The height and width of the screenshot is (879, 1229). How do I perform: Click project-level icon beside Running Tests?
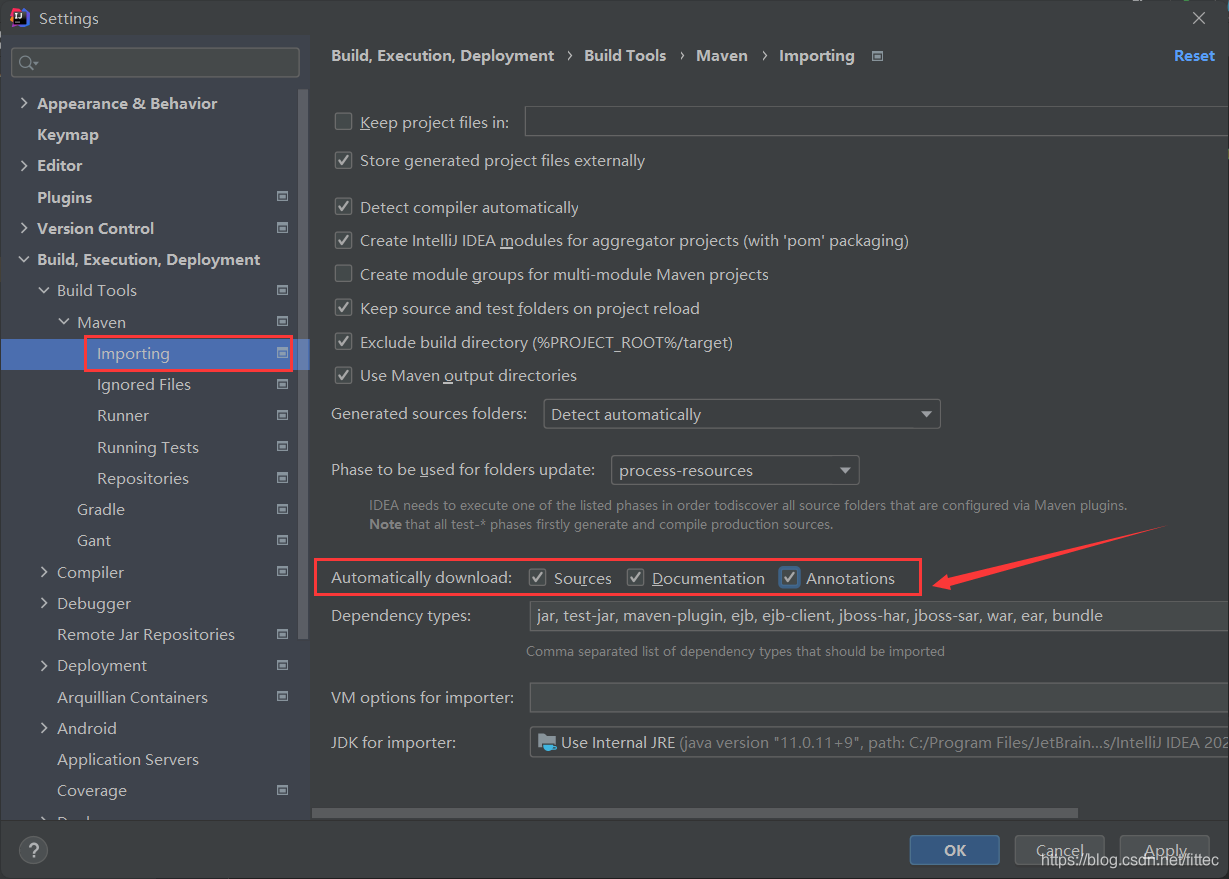tap(282, 447)
